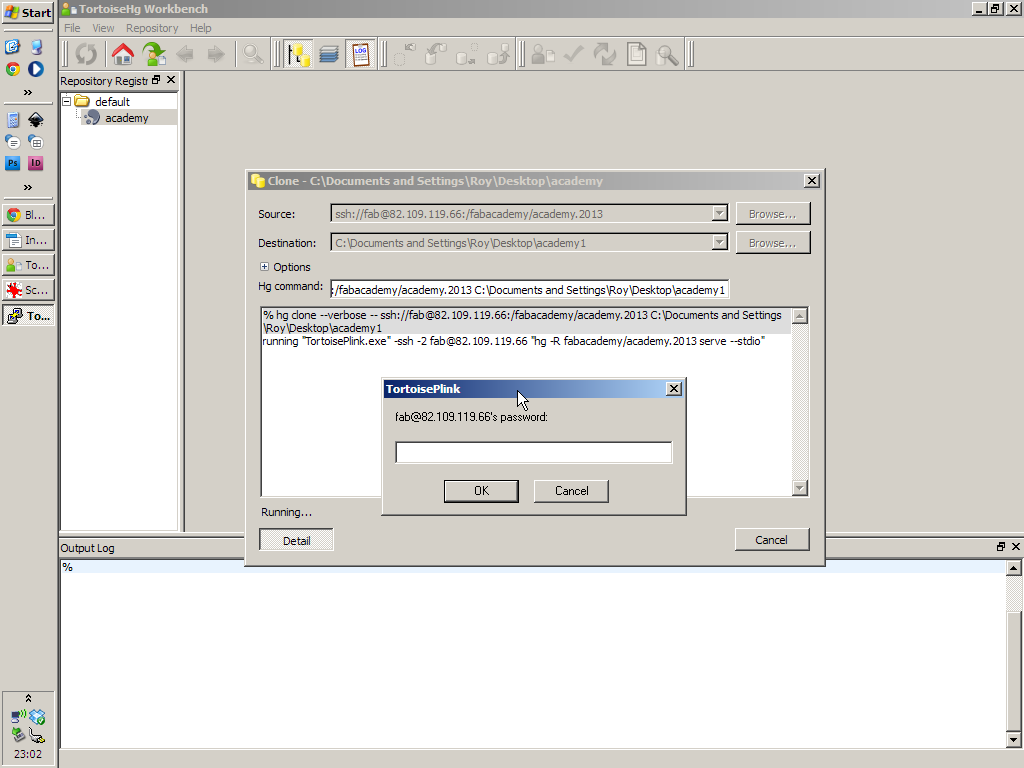Close the Output Log panel
Viewport: 1024px width, 768px height.
point(1016,547)
